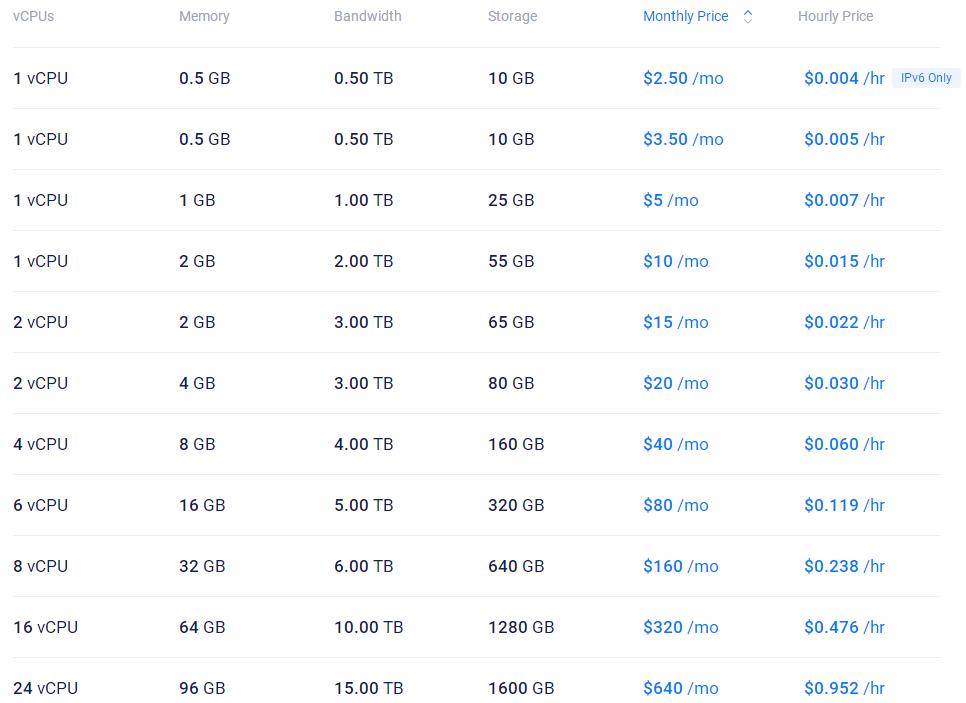966x703 pixels.
Task: Click the vCPUs column header
Action: tap(33, 17)
